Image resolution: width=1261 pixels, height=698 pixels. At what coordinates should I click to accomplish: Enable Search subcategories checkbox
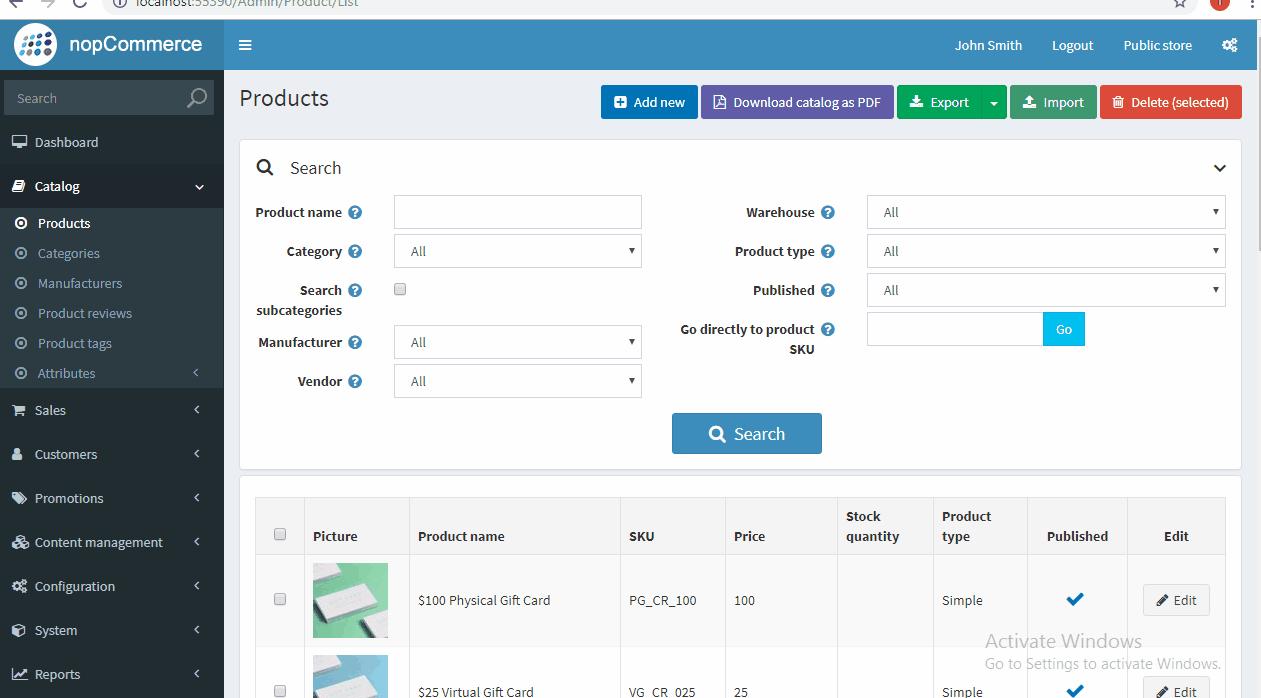coord(400,289)
